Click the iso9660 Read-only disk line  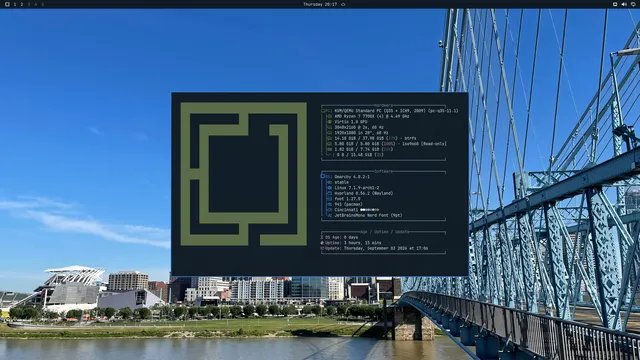point(390,144)
